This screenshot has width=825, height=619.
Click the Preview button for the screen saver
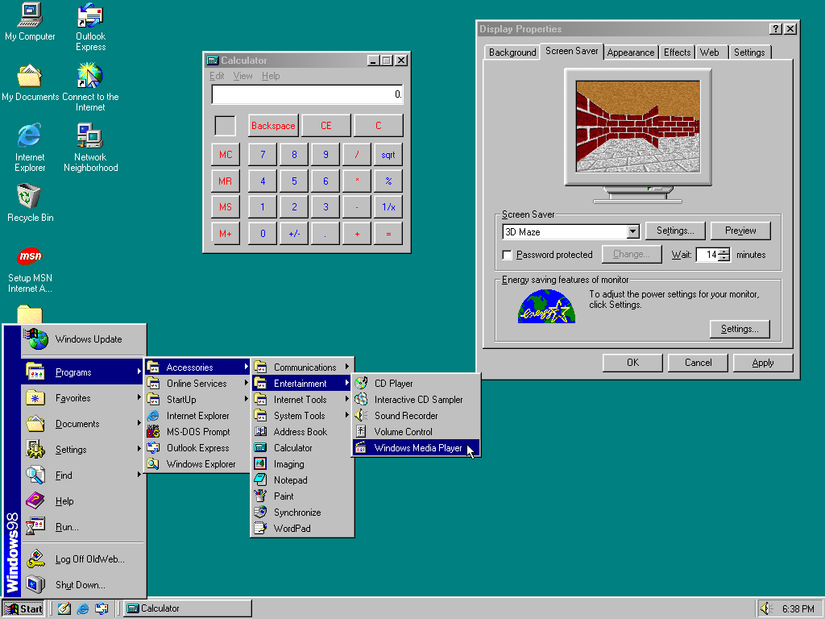740,230
